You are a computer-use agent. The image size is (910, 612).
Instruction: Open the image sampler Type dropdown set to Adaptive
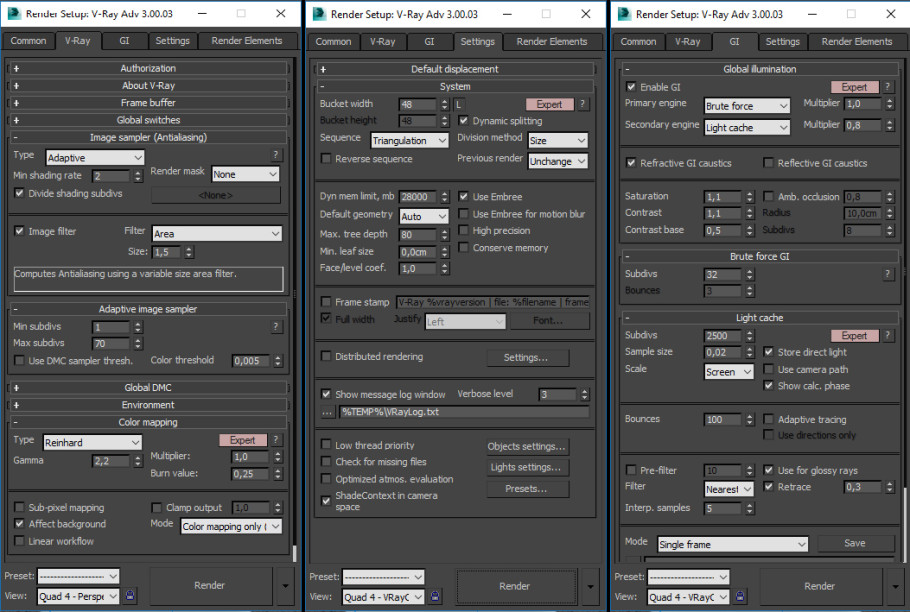pos(95,158)
